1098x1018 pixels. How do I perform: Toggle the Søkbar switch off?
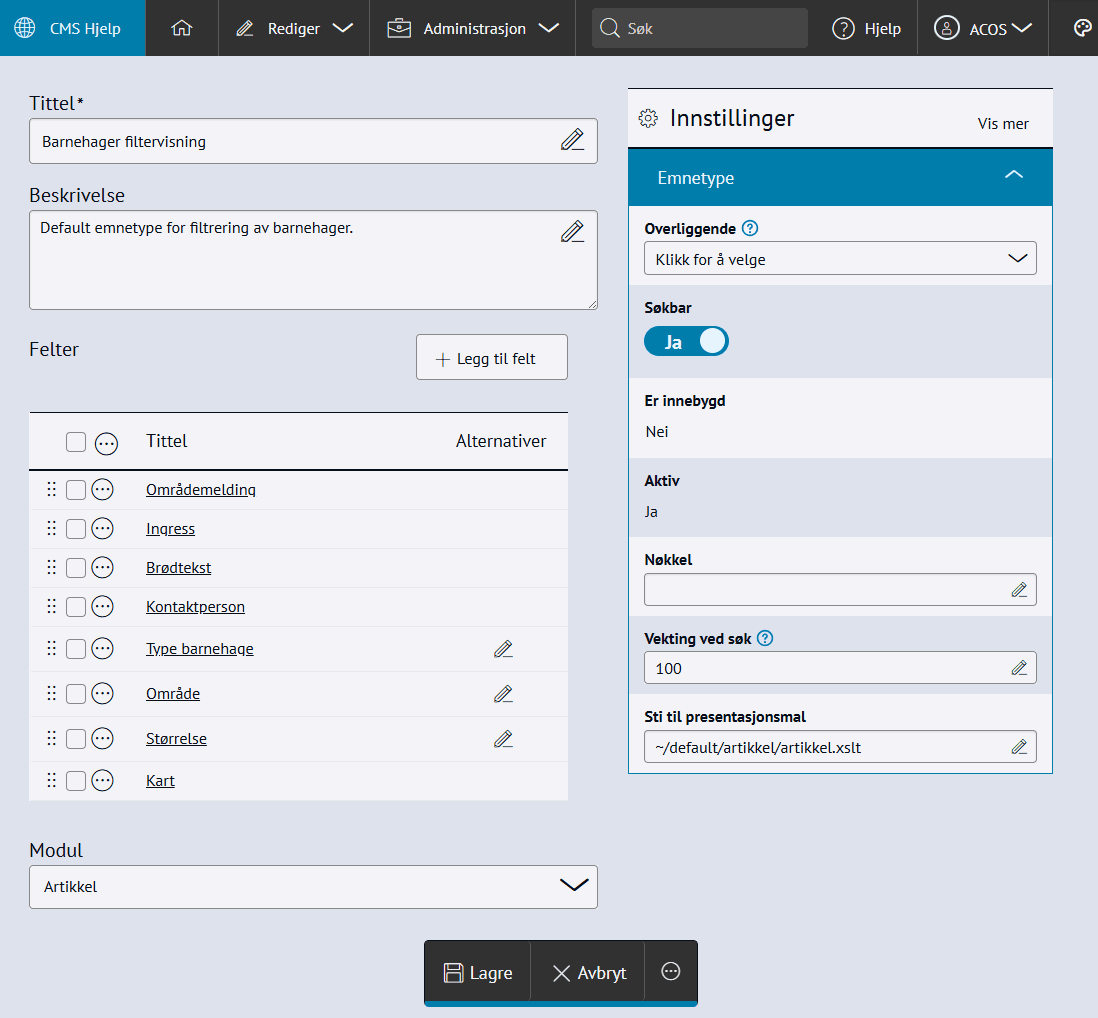pyautogui.click(x=686, y=342)
